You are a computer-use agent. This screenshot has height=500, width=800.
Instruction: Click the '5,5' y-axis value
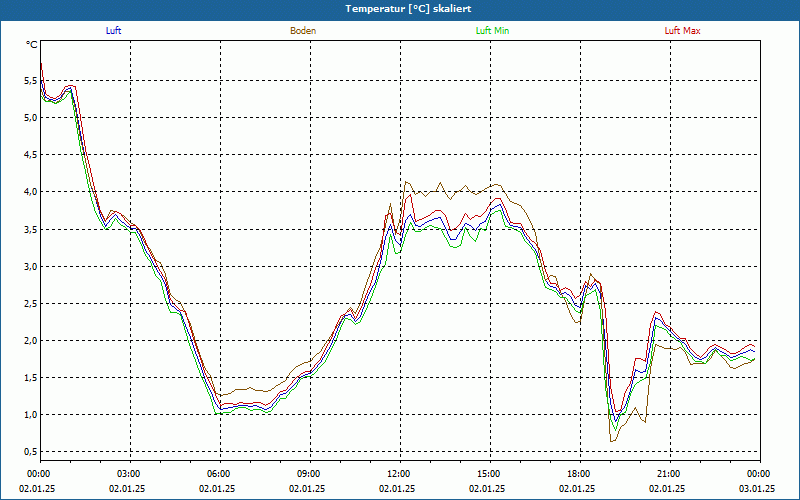pos(31,81)
